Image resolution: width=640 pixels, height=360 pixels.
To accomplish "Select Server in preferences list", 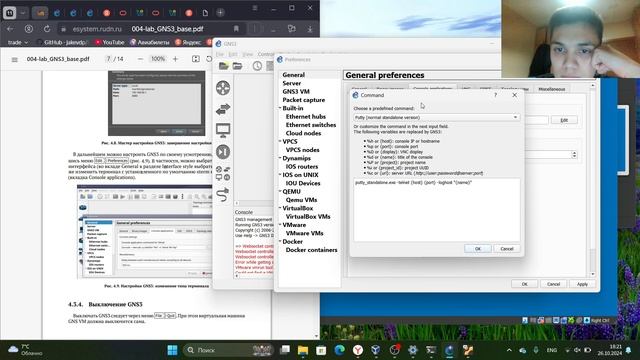I will [x=291, y=83].
